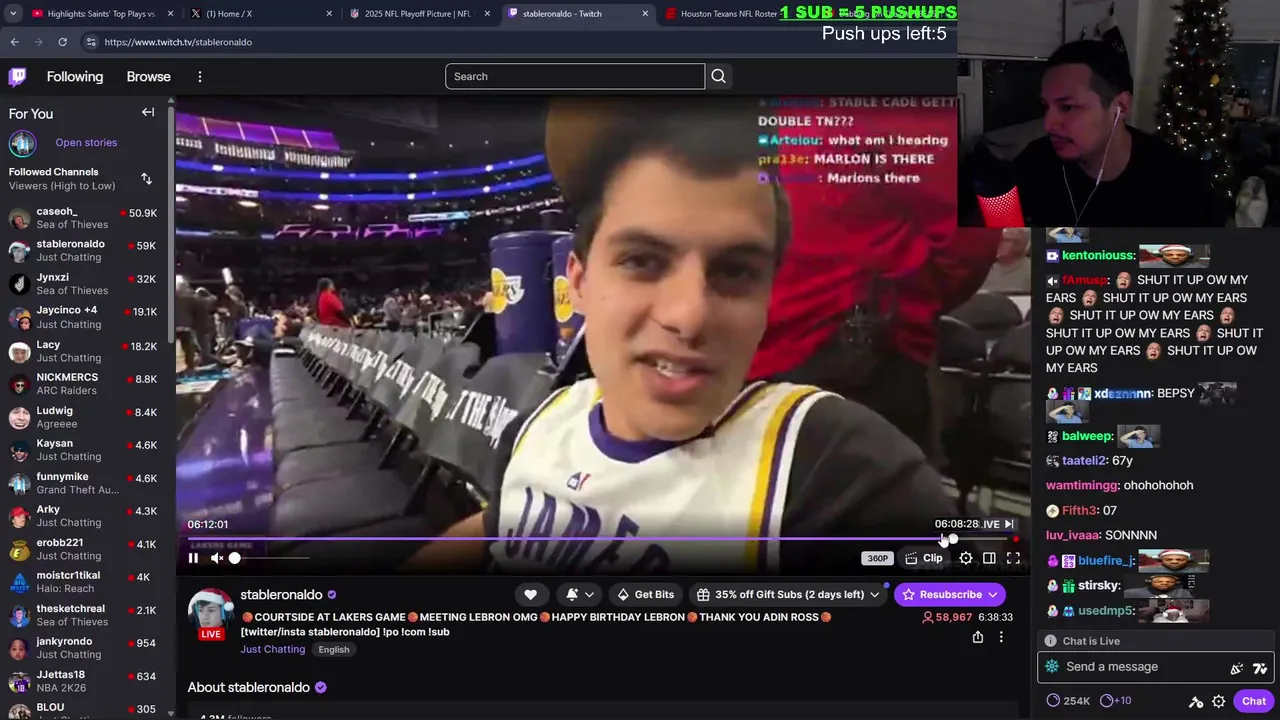This screenshot has width=1280, height=720.
Task: Click the 360P quality badge
Action: click(877, 558)
